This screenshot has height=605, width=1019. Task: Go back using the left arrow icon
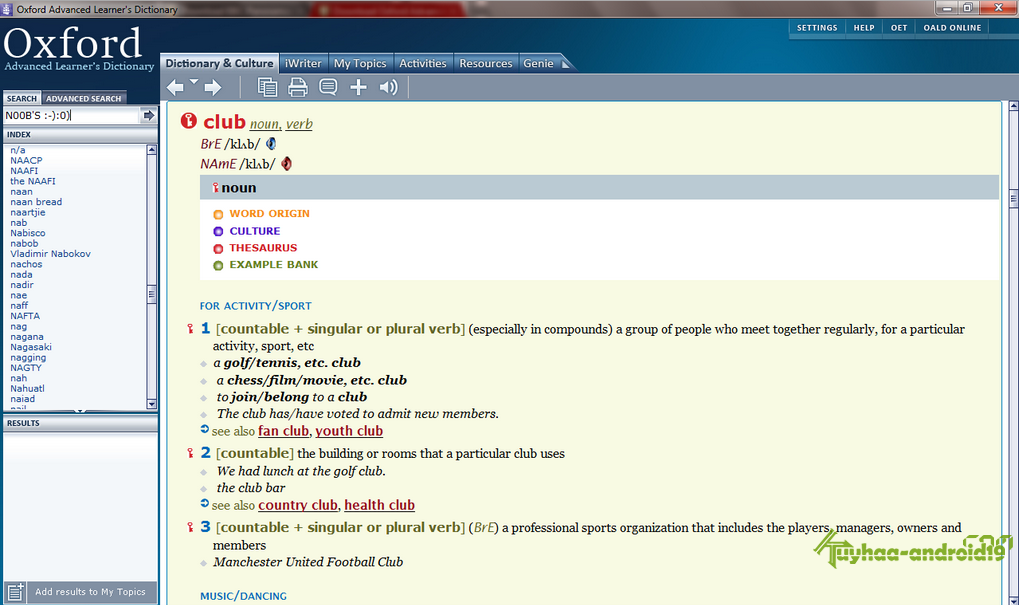tap(175, 87)
